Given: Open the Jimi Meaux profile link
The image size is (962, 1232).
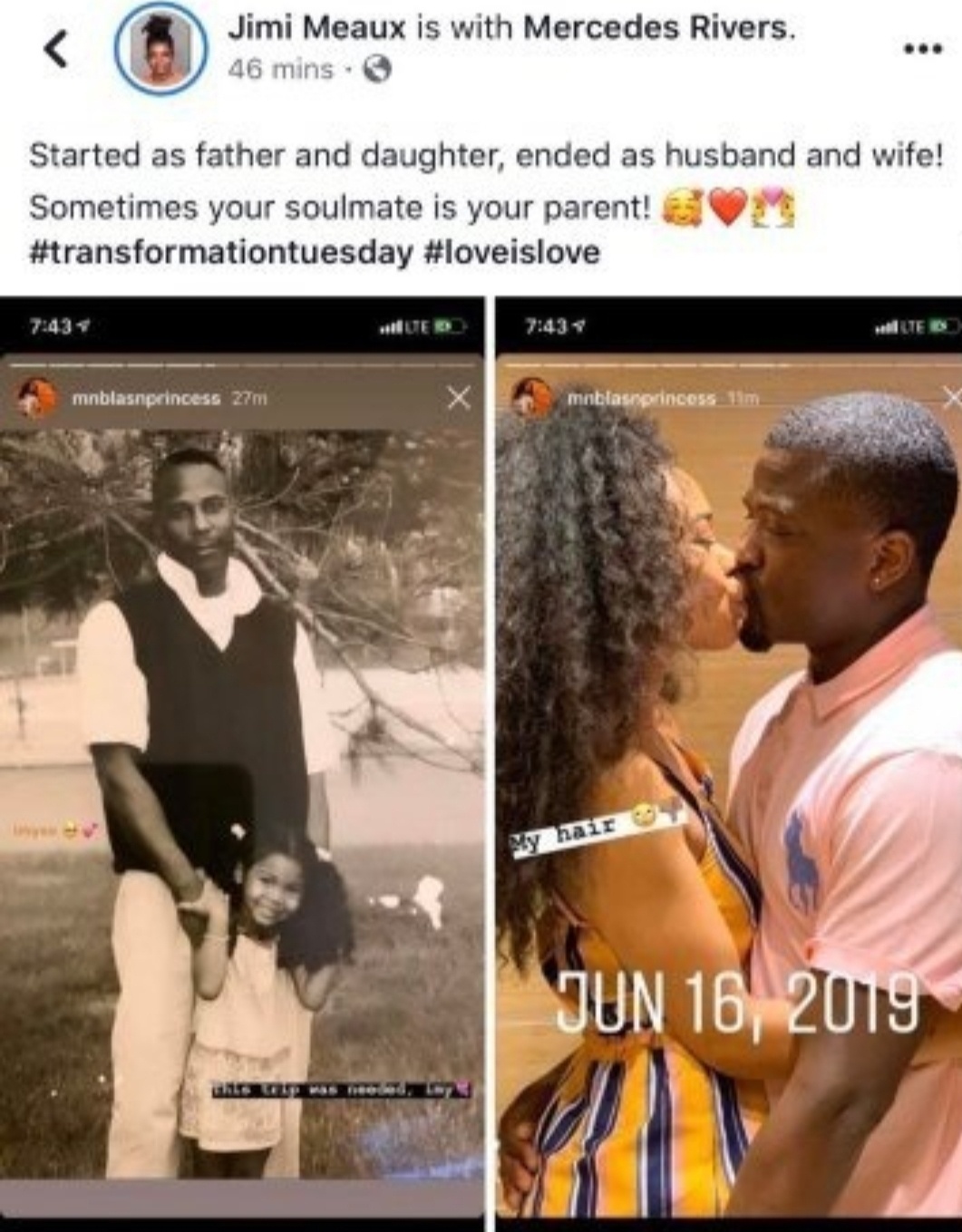Looking at the screenshot, I should point(316,28).
